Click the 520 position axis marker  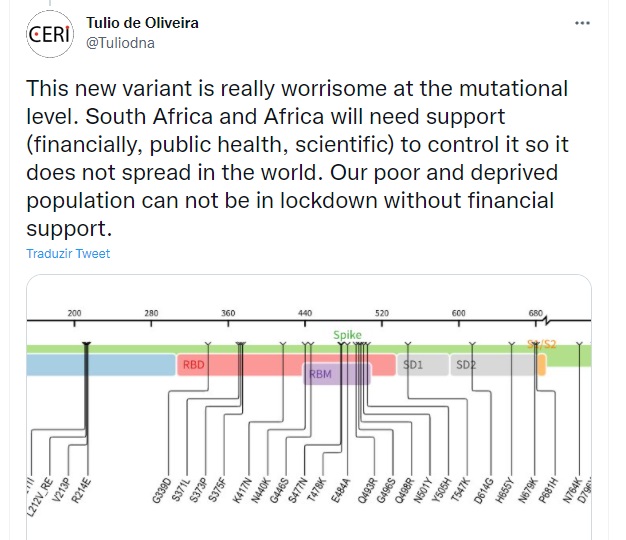coord(381,313)
